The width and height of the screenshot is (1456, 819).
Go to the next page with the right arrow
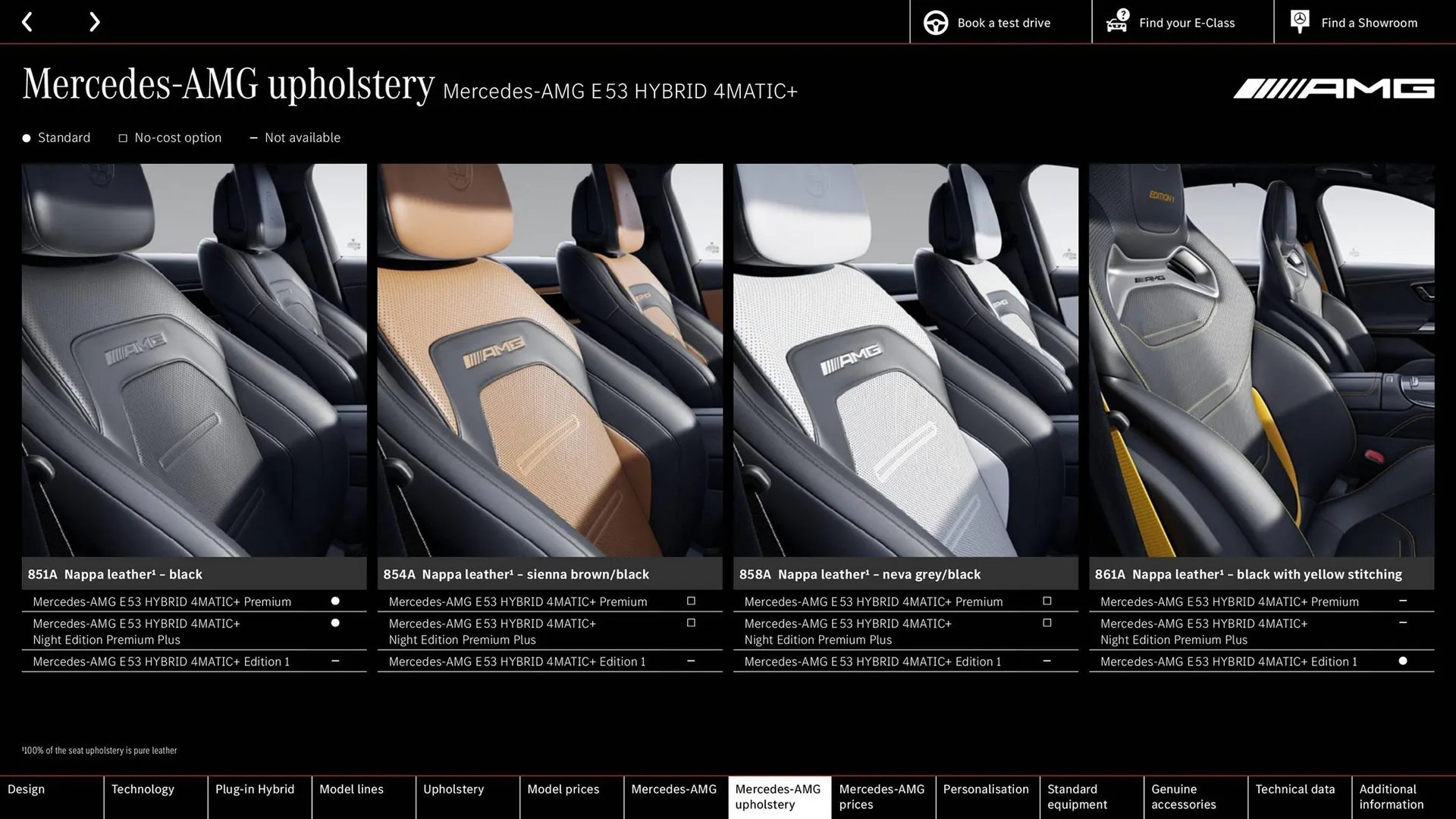94,21
